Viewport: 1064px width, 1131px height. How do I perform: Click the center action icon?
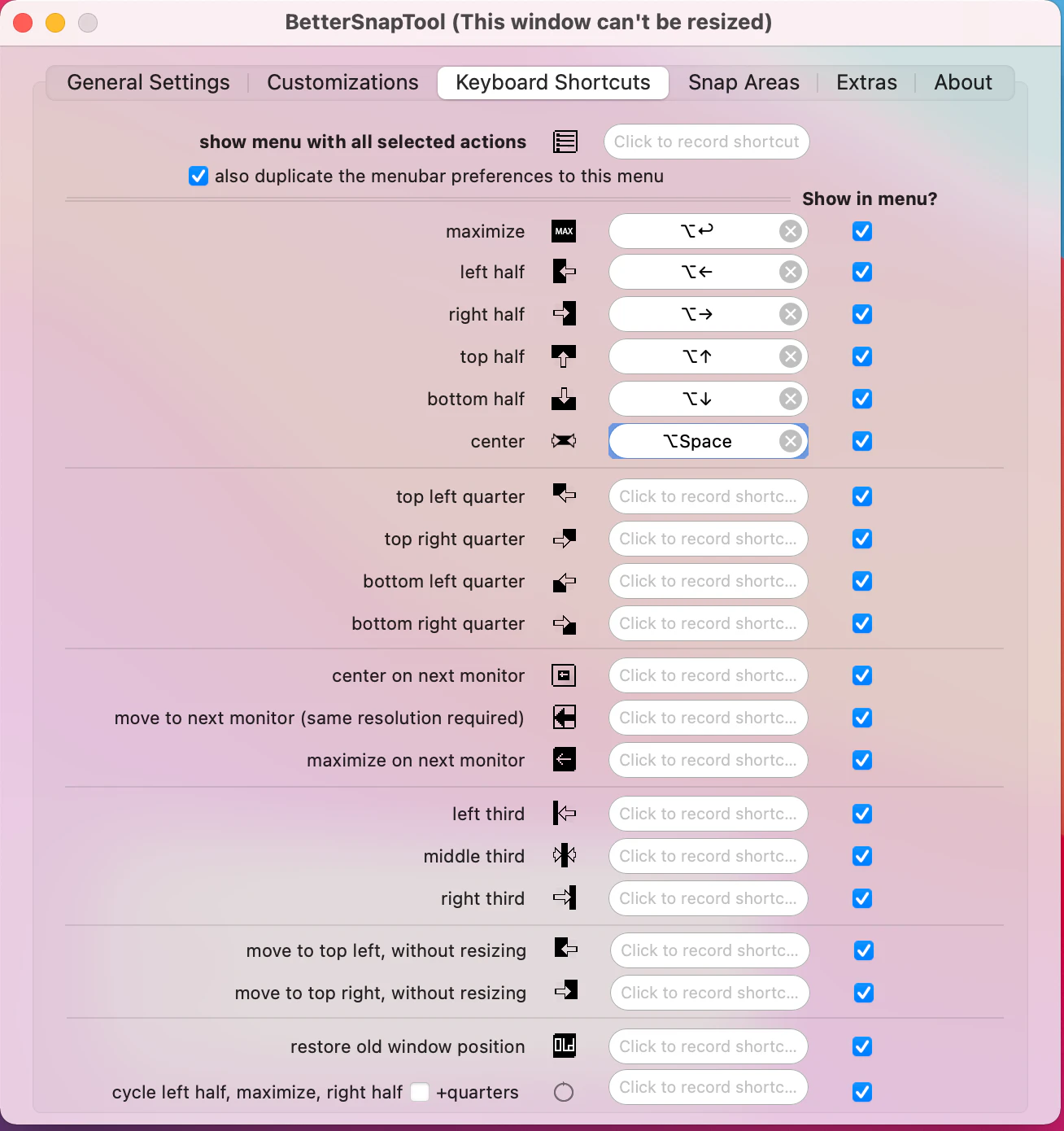pyautogui.click(x=564, y=441)
